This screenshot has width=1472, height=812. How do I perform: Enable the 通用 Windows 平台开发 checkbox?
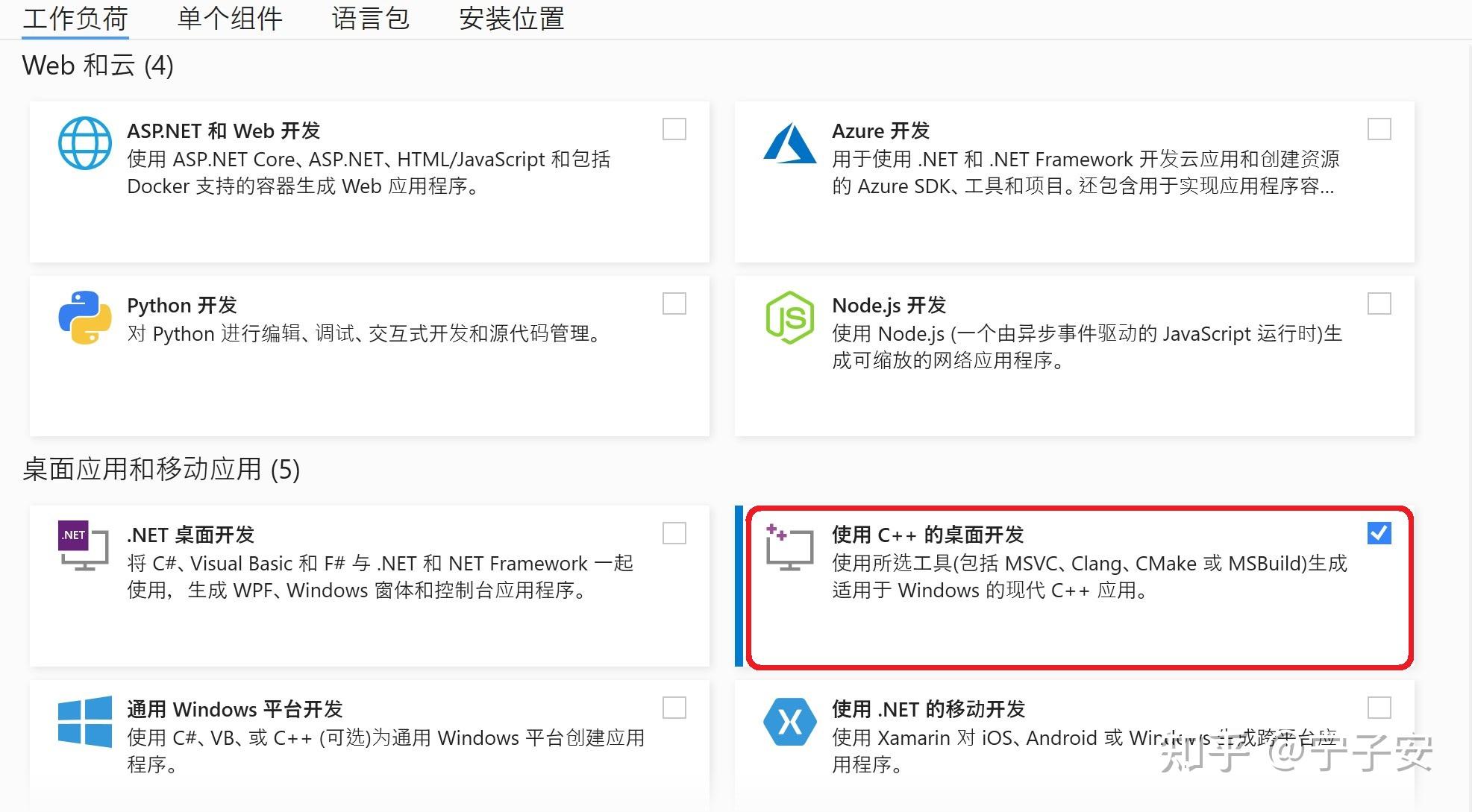pos(673,708)
